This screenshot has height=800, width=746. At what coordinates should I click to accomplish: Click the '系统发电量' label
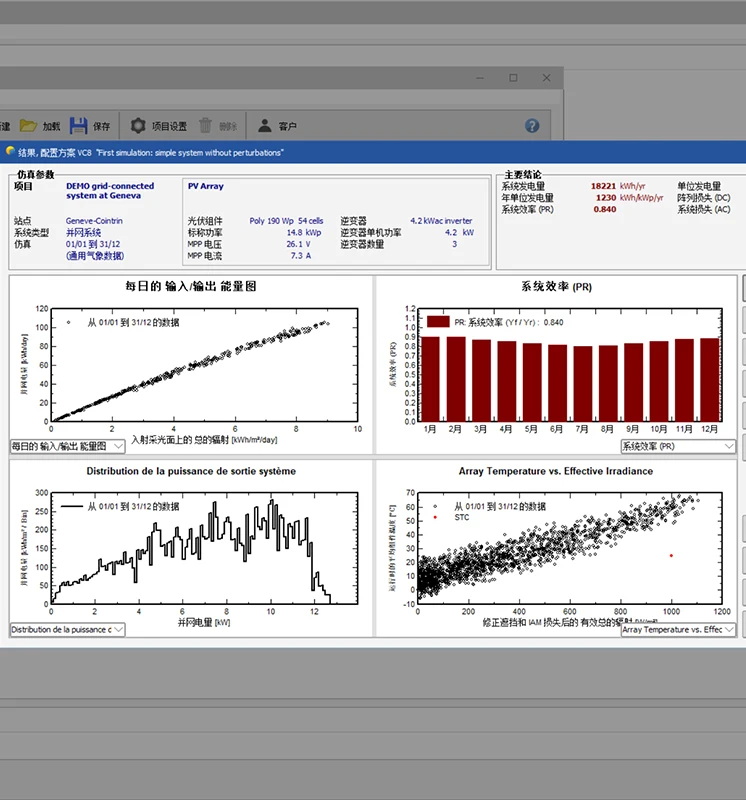click(x=523, y=186)
